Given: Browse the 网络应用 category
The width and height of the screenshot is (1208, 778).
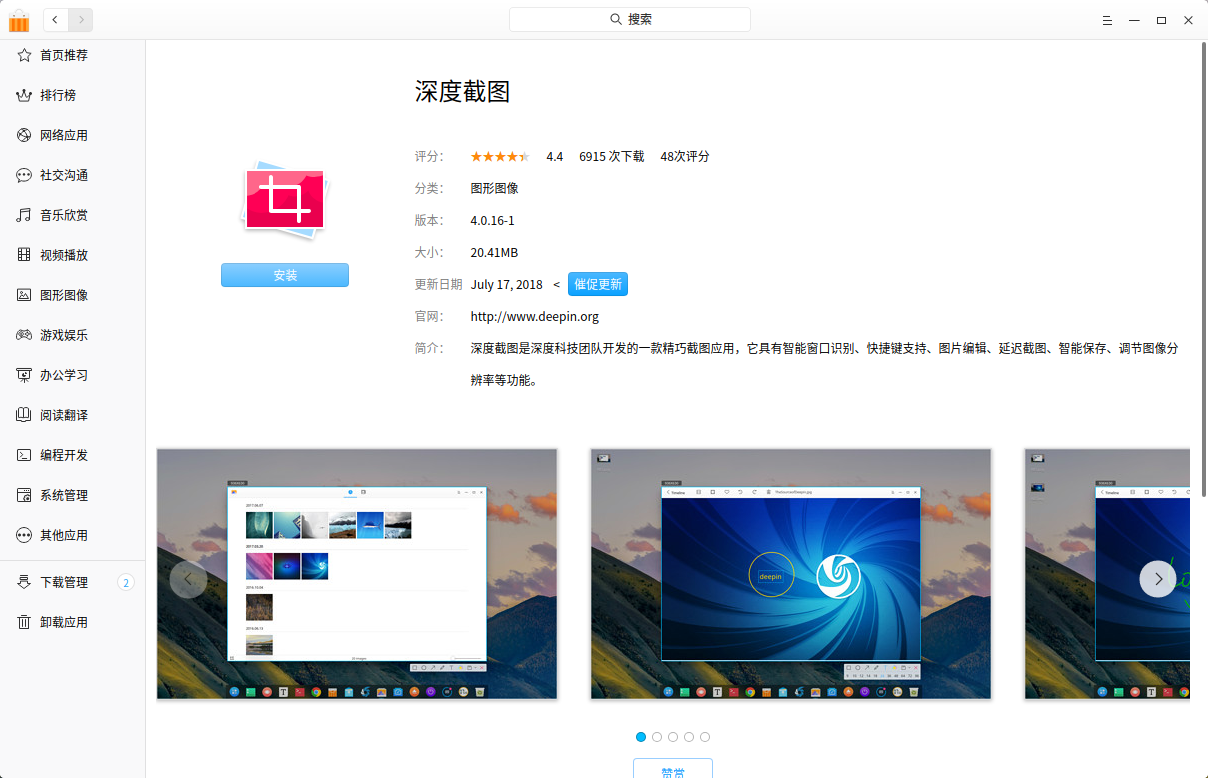Looking at the screenshot, I should coord(64,135).
